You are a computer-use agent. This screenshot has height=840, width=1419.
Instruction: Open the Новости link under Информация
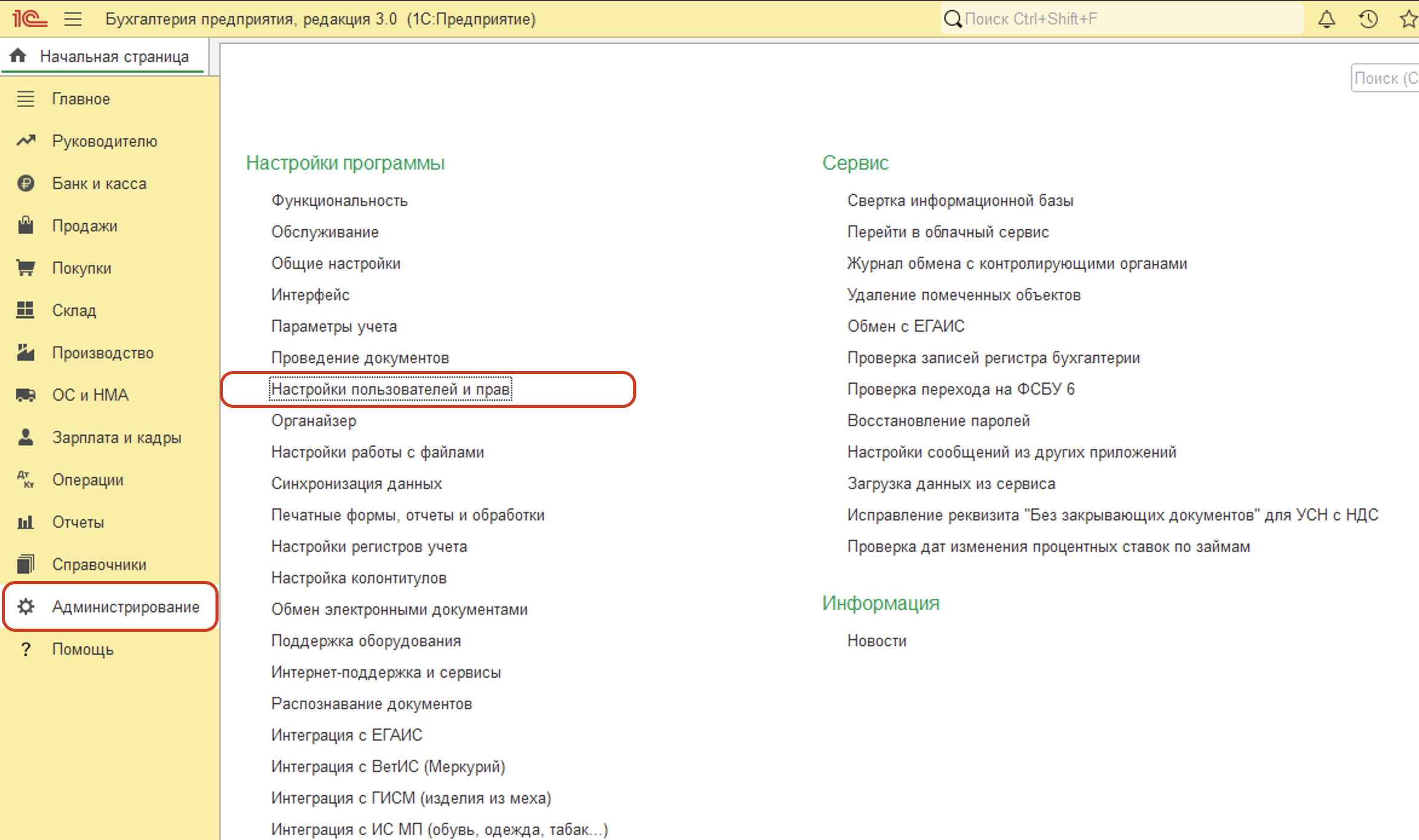click(x=877, y=641)
